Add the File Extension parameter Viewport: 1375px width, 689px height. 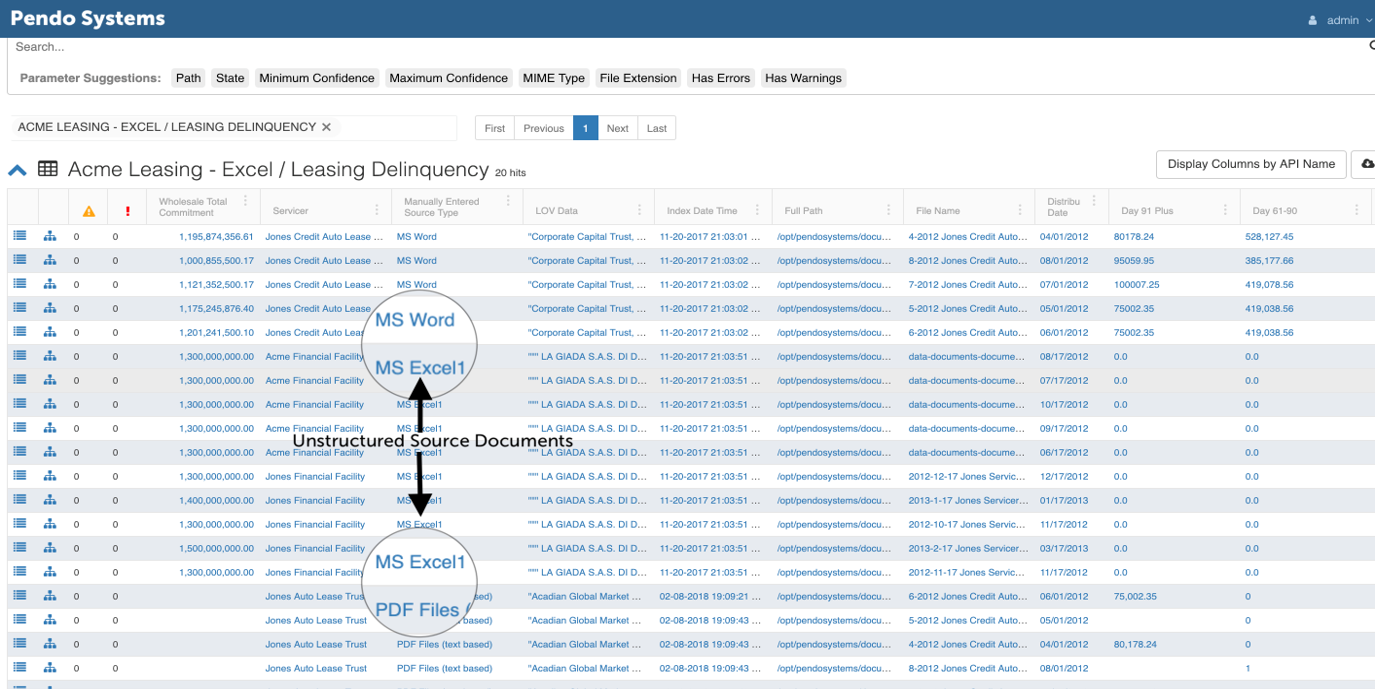638,78
